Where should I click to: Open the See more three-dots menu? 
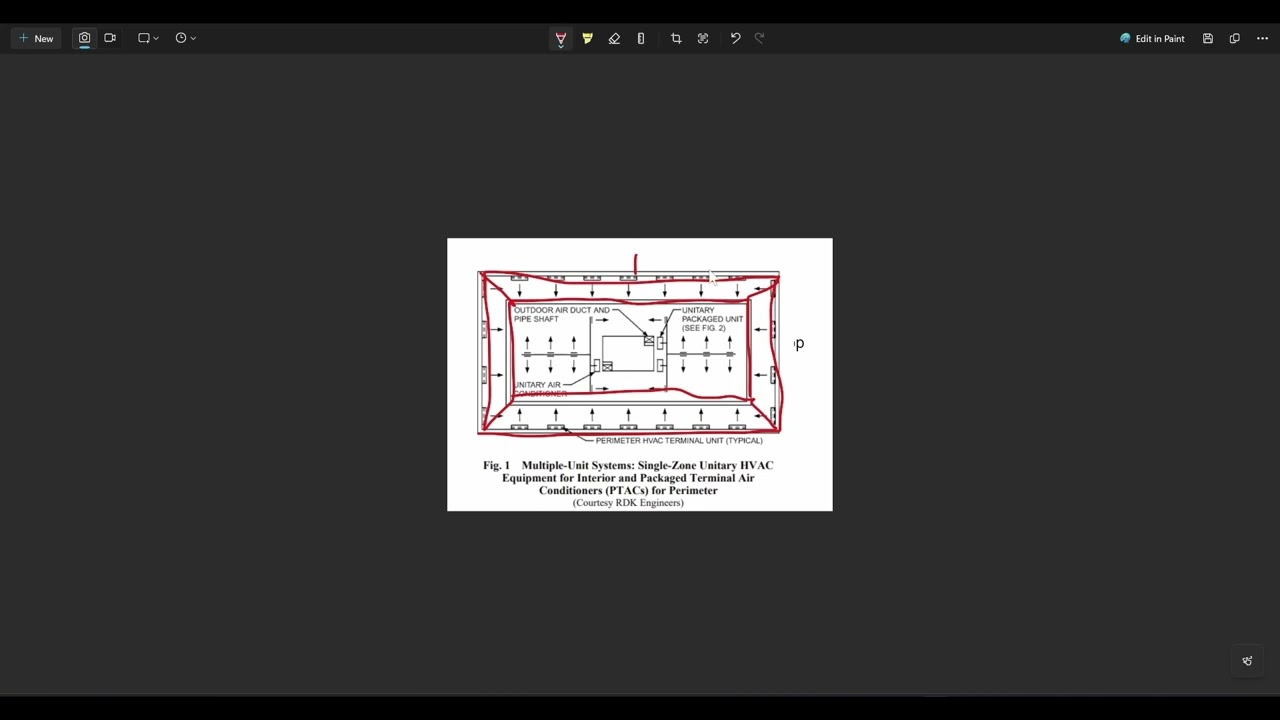click(1262, 38)
